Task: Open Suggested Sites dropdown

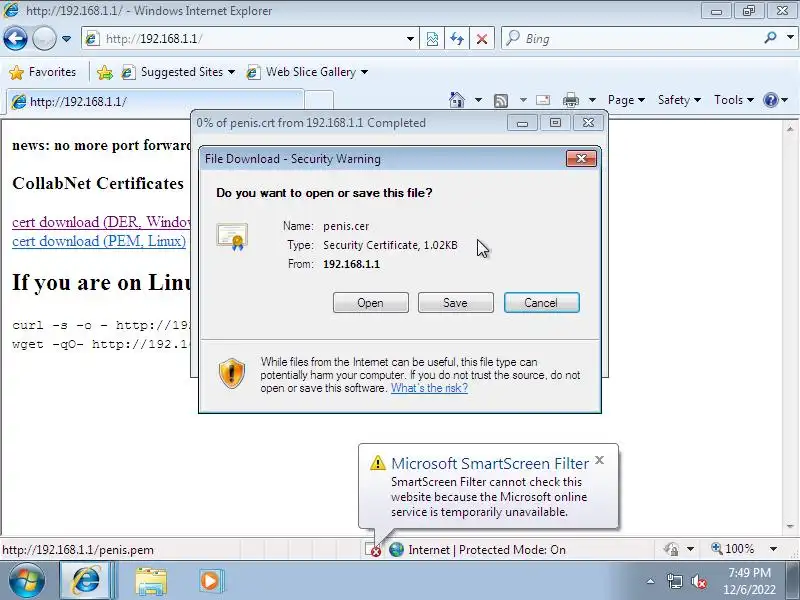Action: tap(178, 72)
